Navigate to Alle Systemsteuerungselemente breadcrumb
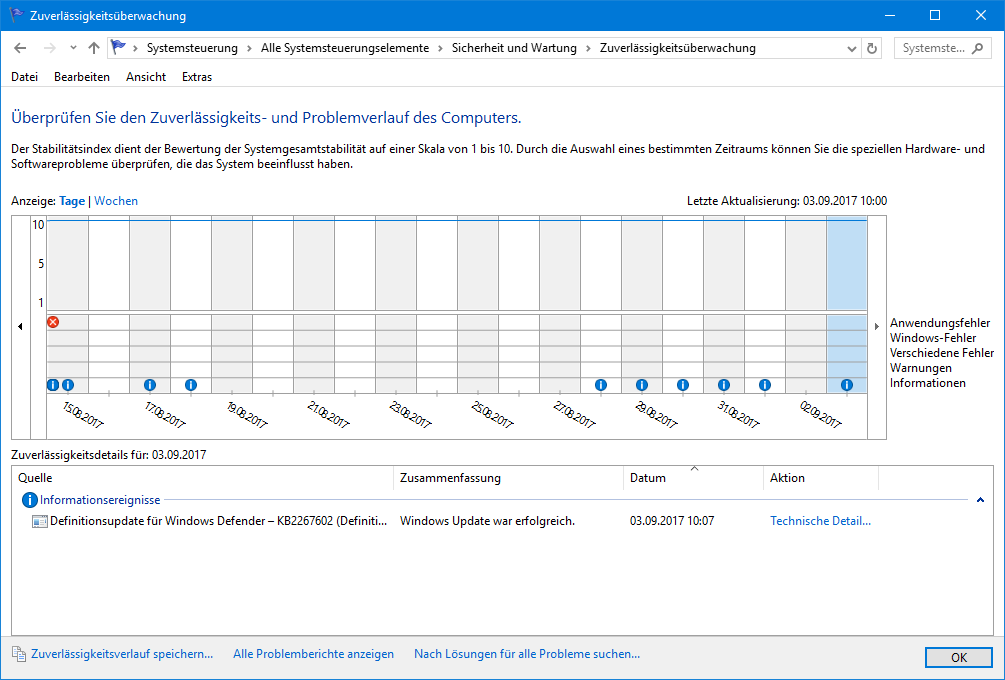1005x680 pixels. 345,48
